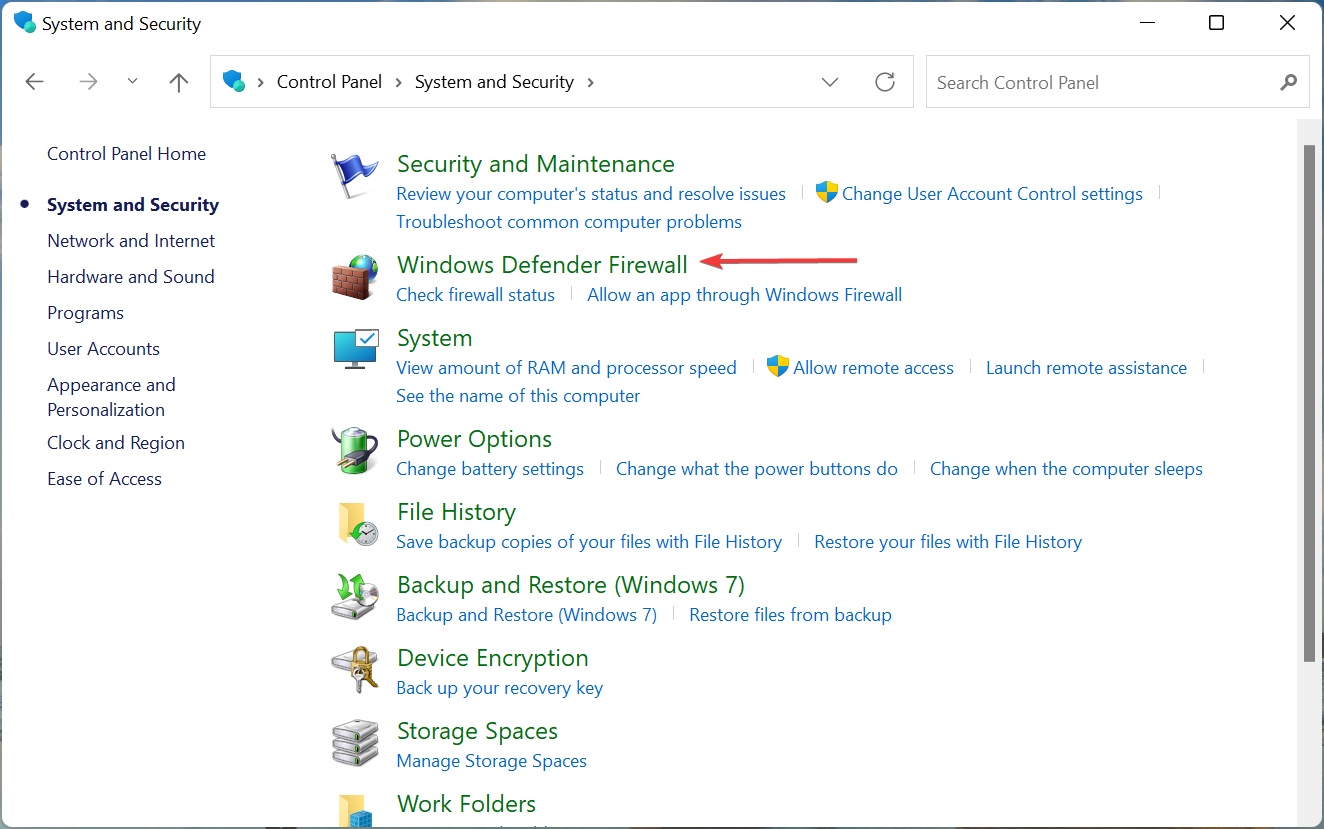Screen dimensions: 1324x829
Task: Select Control Panel in the breadcrumb path
Action: point(329,82)
